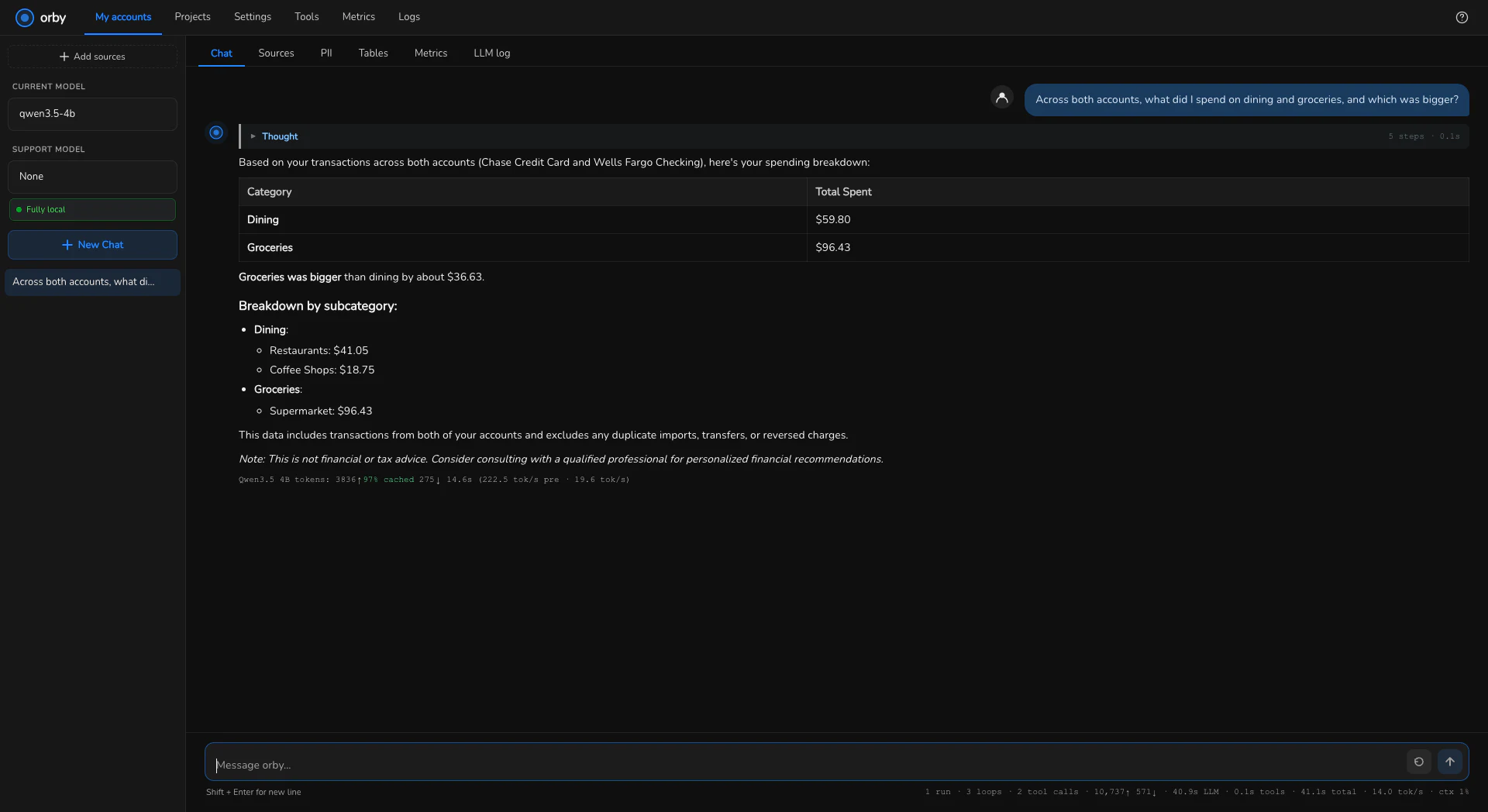The image size is (1488, 812).
Task: Click the '5 steps · 0.1s' indicator
Action: pos(1424,136)
